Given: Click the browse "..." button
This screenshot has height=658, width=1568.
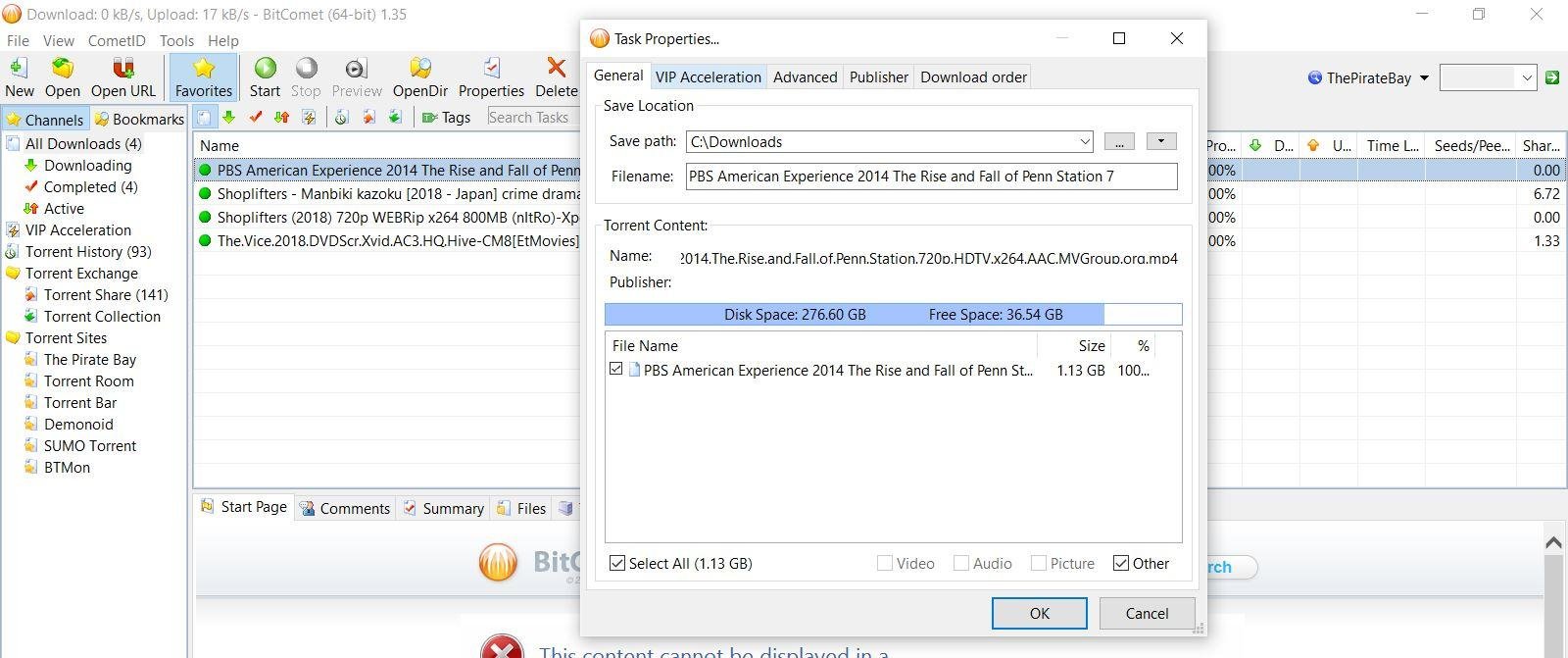Looking at the screenshot, I should [1118, 141].
